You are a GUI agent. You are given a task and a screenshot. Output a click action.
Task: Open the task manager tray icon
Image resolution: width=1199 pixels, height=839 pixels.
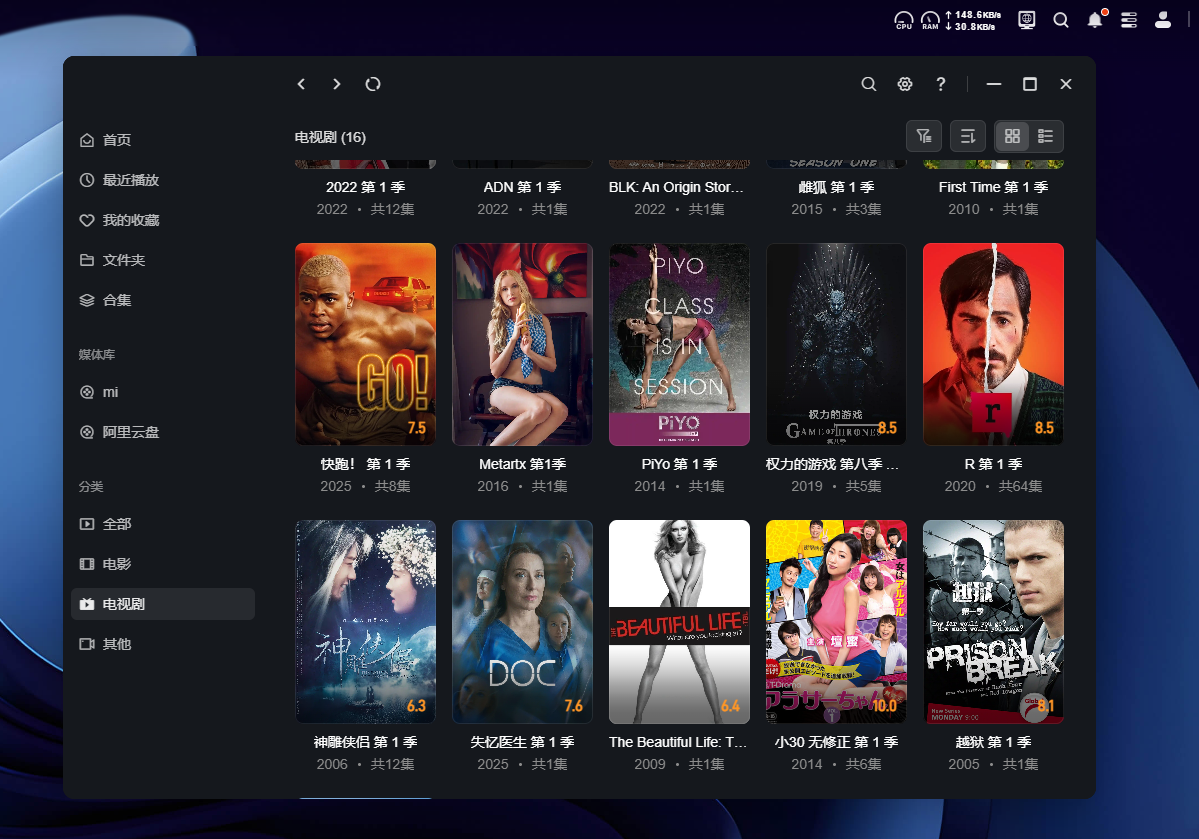click(1129, 21)
